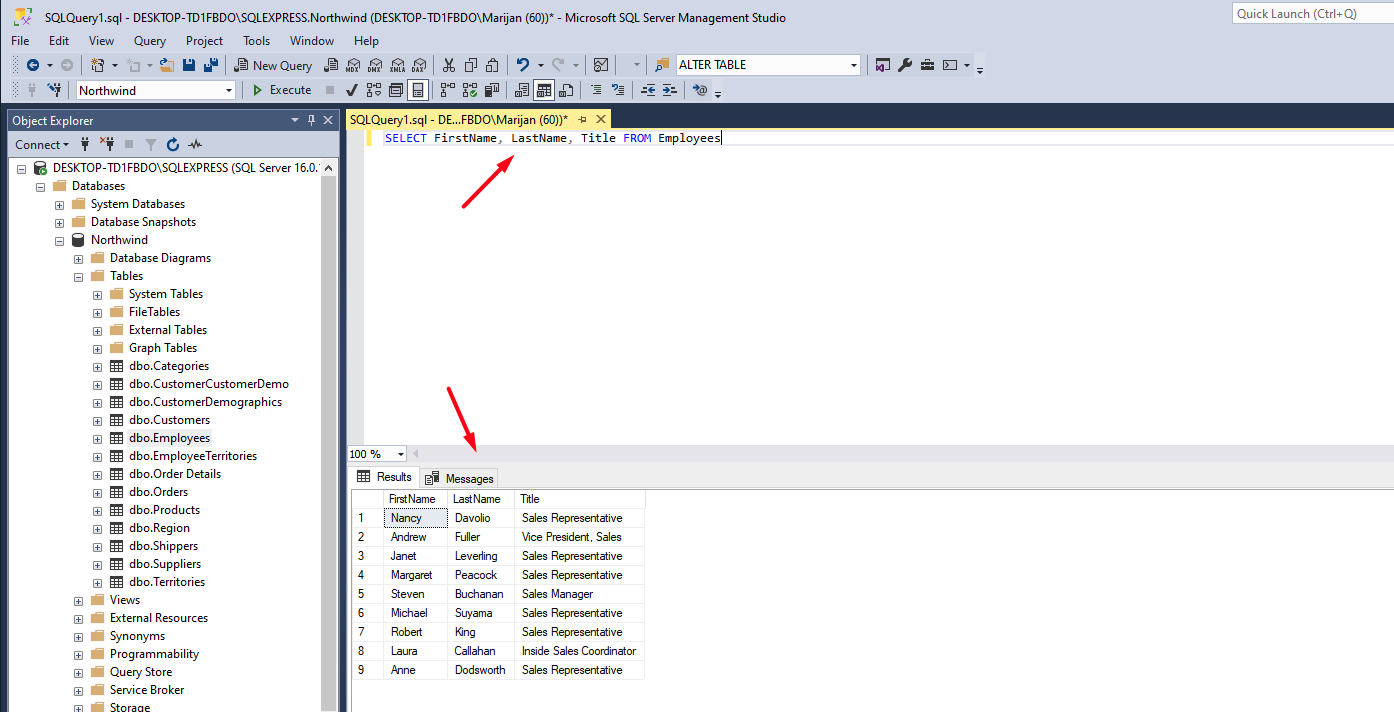
Task: Open the Query menu
Action: (150, 41)
